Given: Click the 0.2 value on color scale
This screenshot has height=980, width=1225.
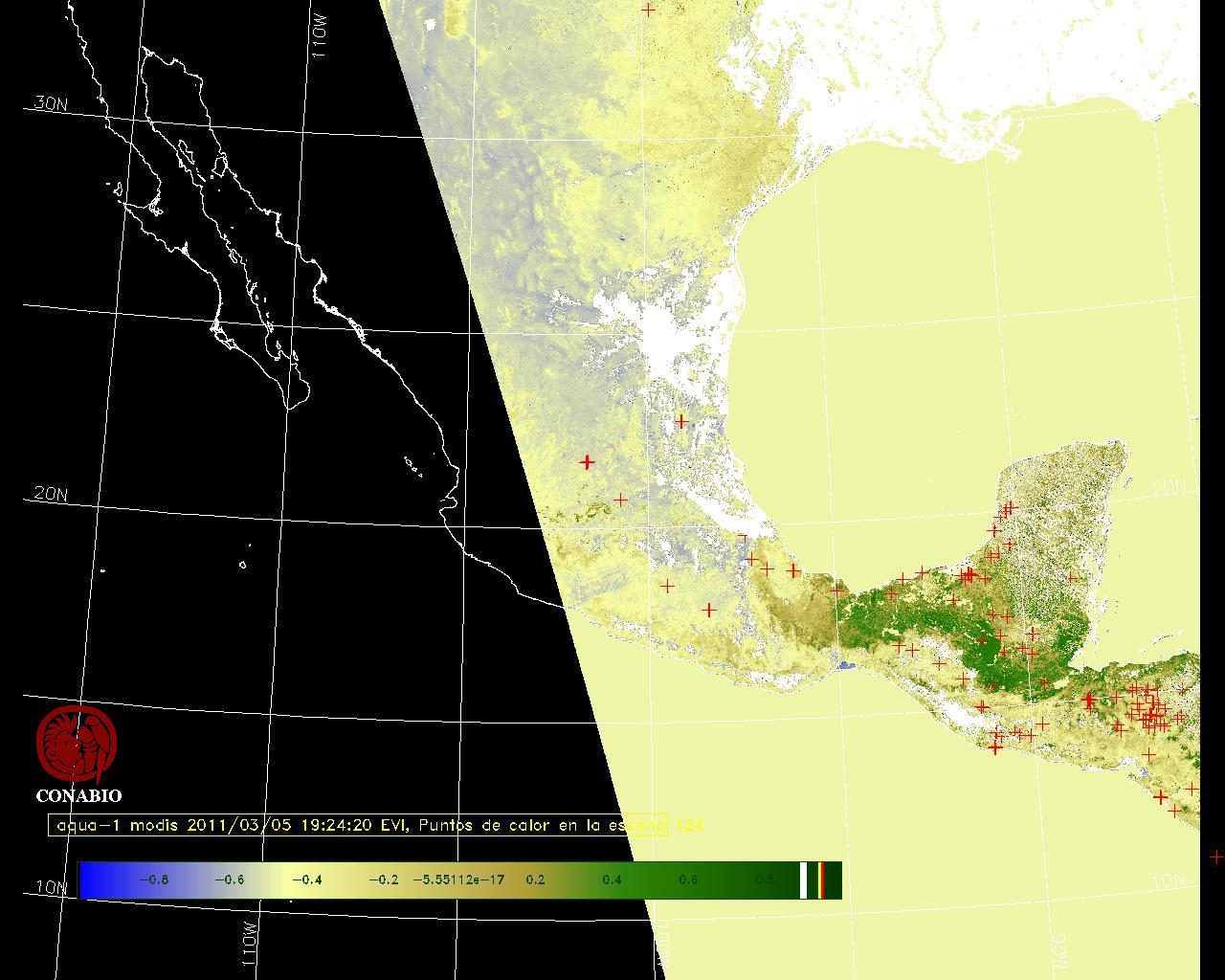Looking at the screenshot, I should tap(534, 880).
